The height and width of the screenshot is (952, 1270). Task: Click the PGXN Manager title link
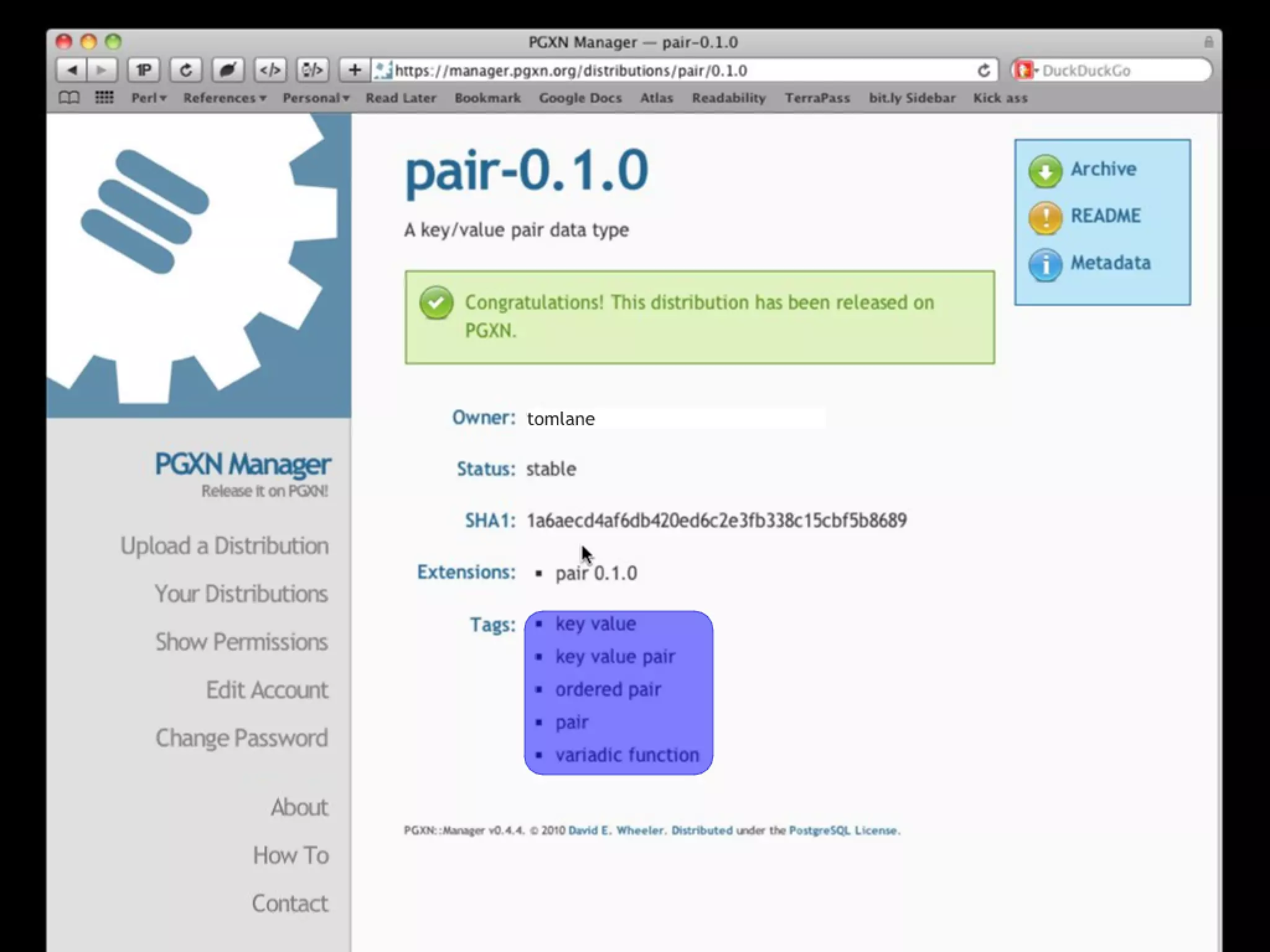coord(242,464)
